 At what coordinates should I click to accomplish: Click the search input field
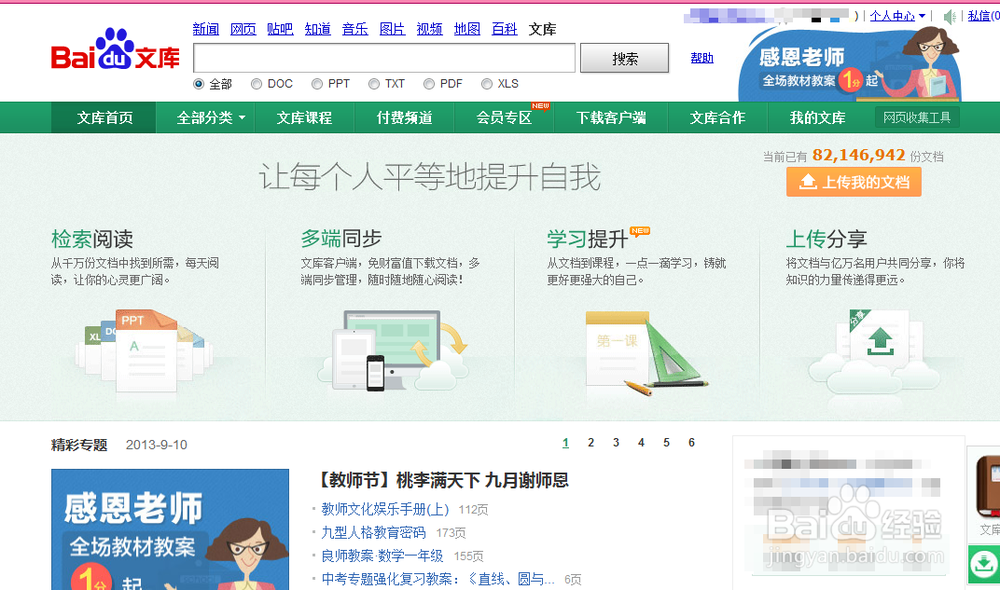(x=384, y=59)
